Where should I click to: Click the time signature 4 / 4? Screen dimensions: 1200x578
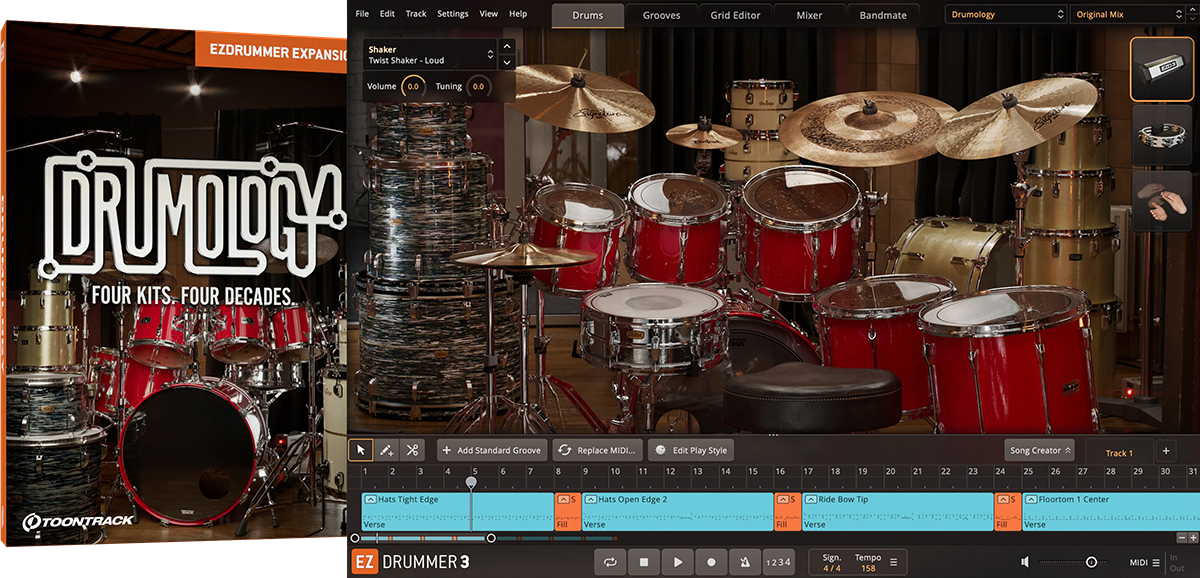point(832,568)
